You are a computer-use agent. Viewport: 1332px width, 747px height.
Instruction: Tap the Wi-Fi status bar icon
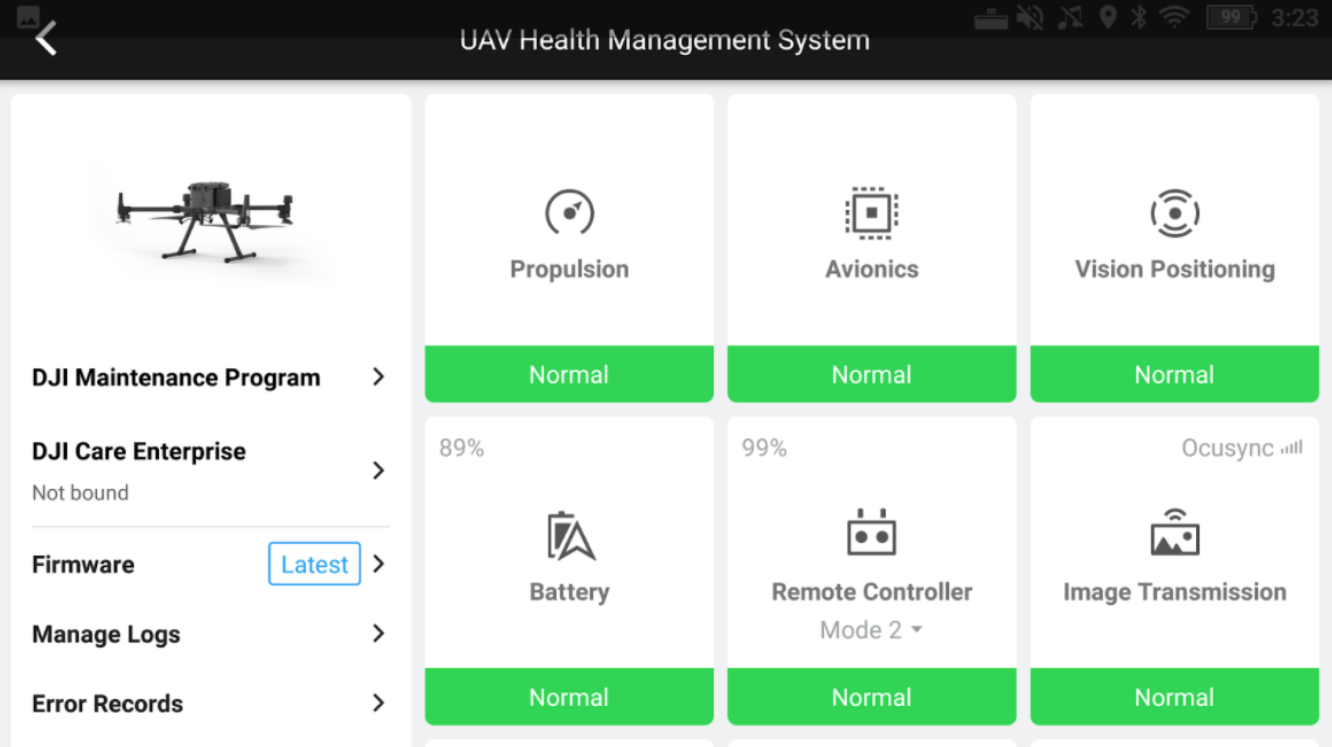click(1174, 17)
